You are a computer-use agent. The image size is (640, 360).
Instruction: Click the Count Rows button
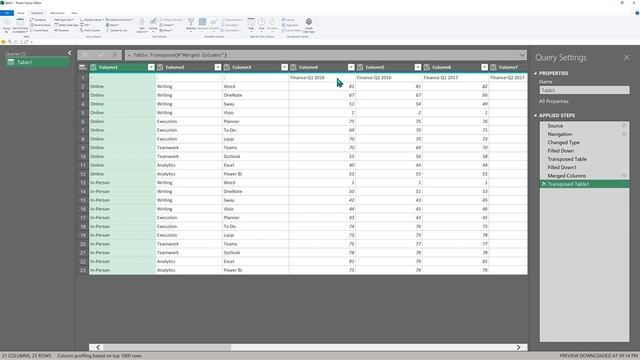click(x=39, y=30)
